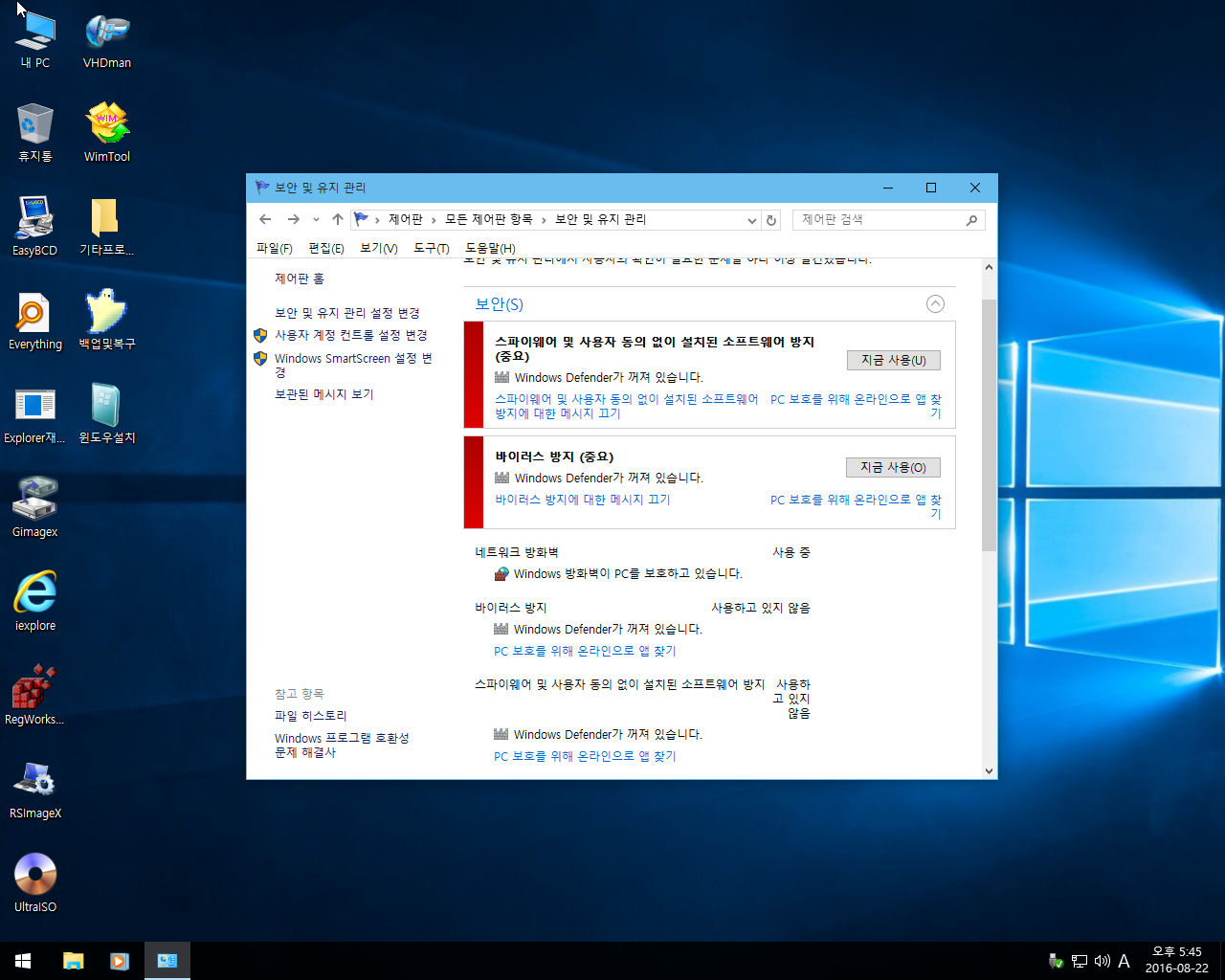This screenshot has width=1225, height=980.
Task: Click 바이러스 방지에 대한 메시지 끄기
Action: (583, 500)
